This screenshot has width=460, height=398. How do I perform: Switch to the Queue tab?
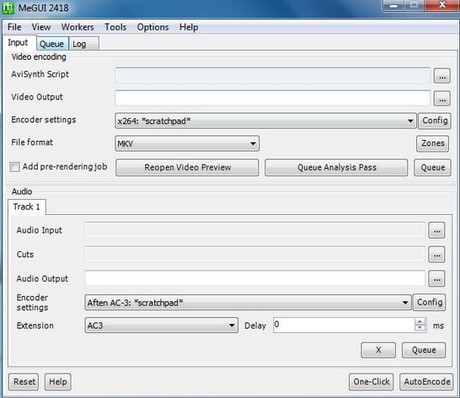point(52,44)
